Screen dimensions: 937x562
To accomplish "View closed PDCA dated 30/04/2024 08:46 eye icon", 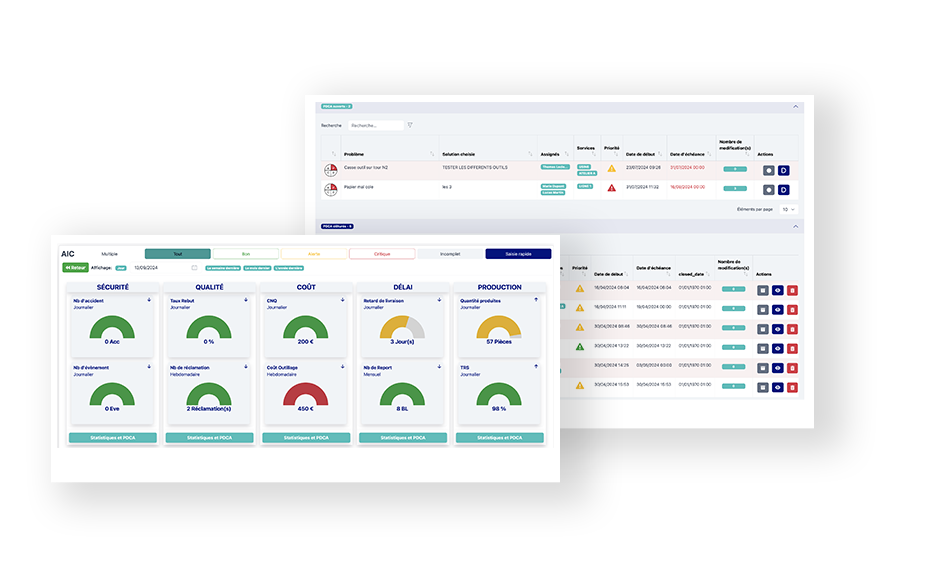I will (x=777, y=329).
